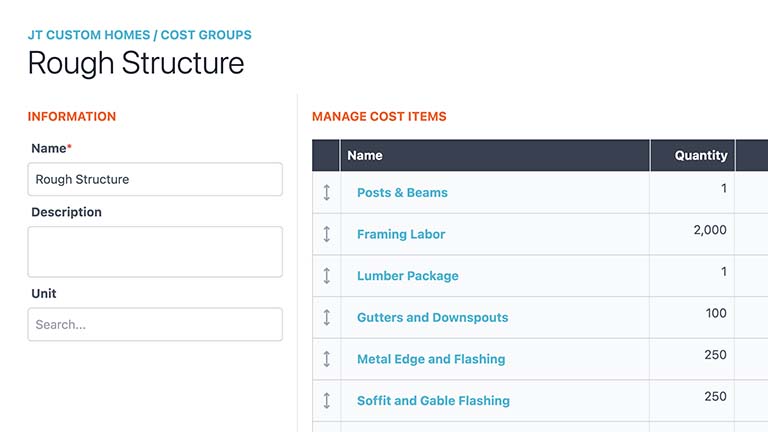This screenshot has height=432, width=768.
Task: Select the Gutters and Downspouts link
Action: 432,317
